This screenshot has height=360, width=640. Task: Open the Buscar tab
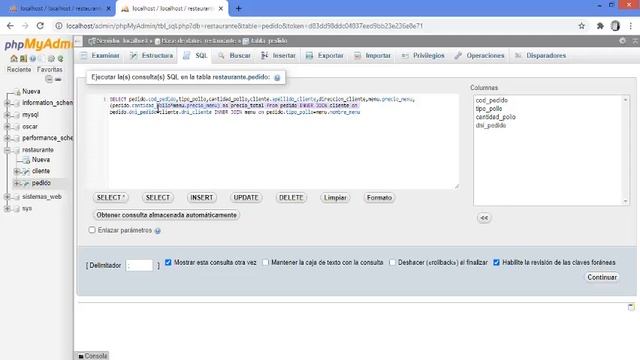[x=235, y=56]
